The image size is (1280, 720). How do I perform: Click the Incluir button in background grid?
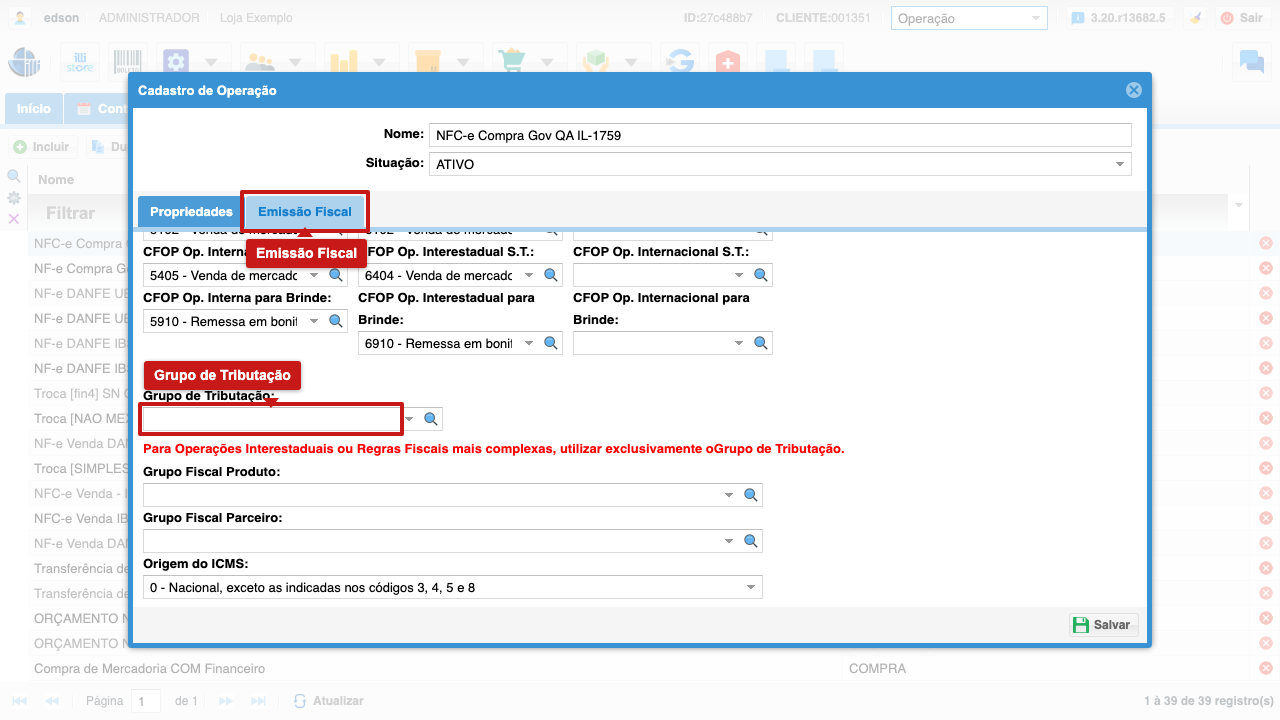(x=42, y=147)
